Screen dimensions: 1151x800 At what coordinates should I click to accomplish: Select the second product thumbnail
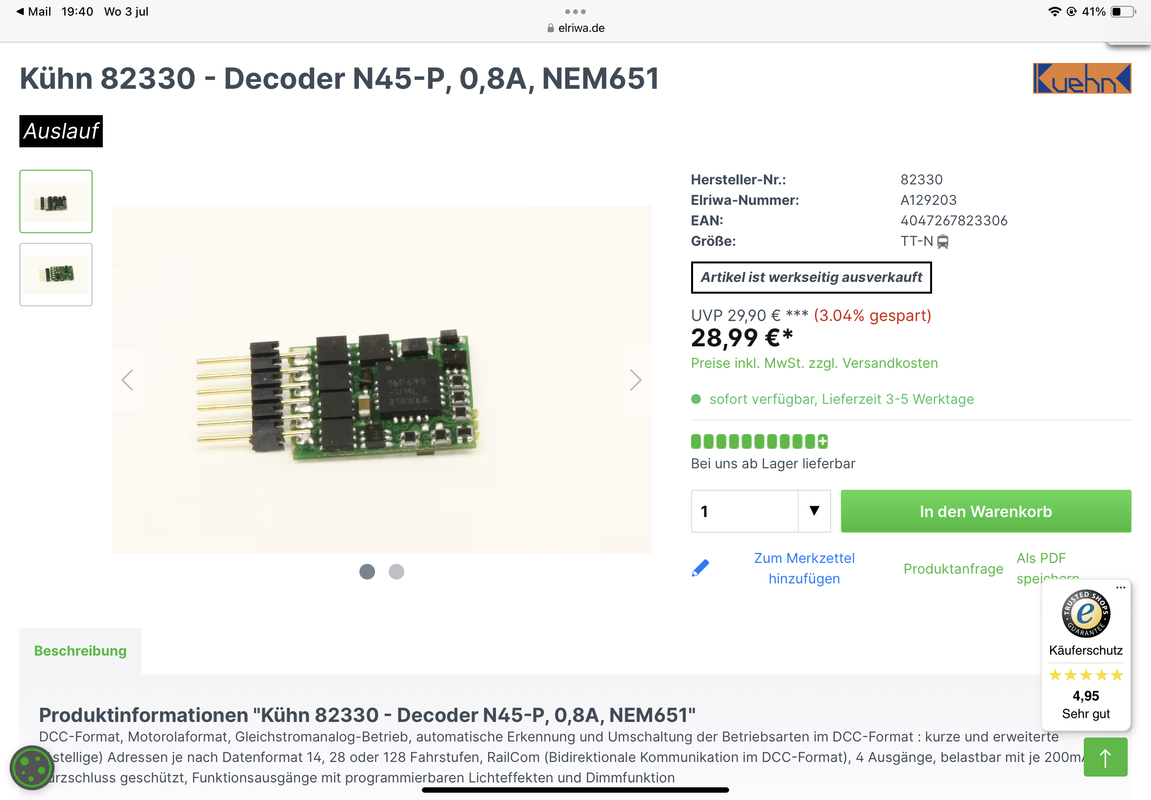(56, 274)
